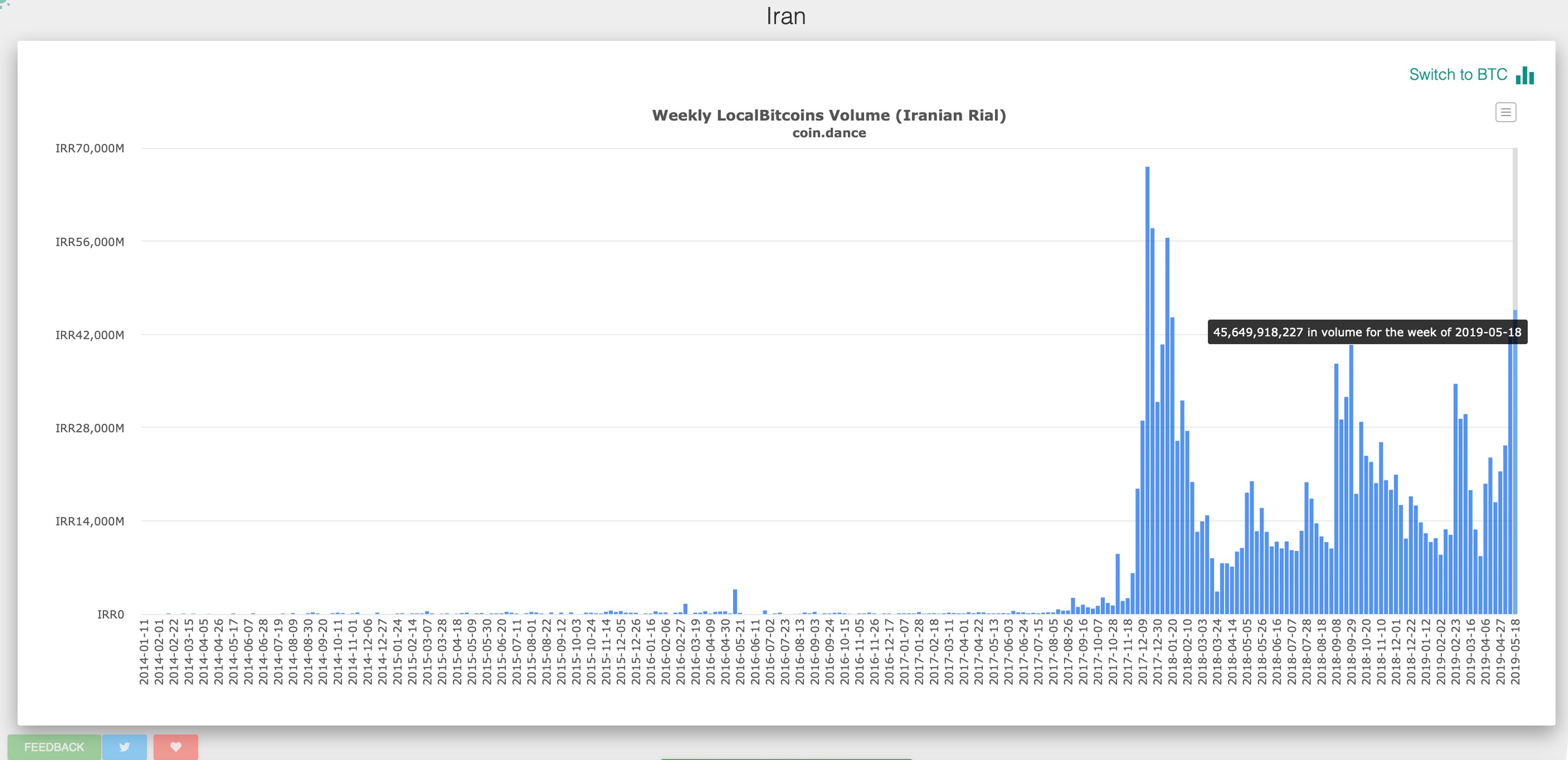The height and width of the screenshot is (760, 1568).
Task: Click the tall bar near 2019-02-23
Action: tap(1455, 499)
